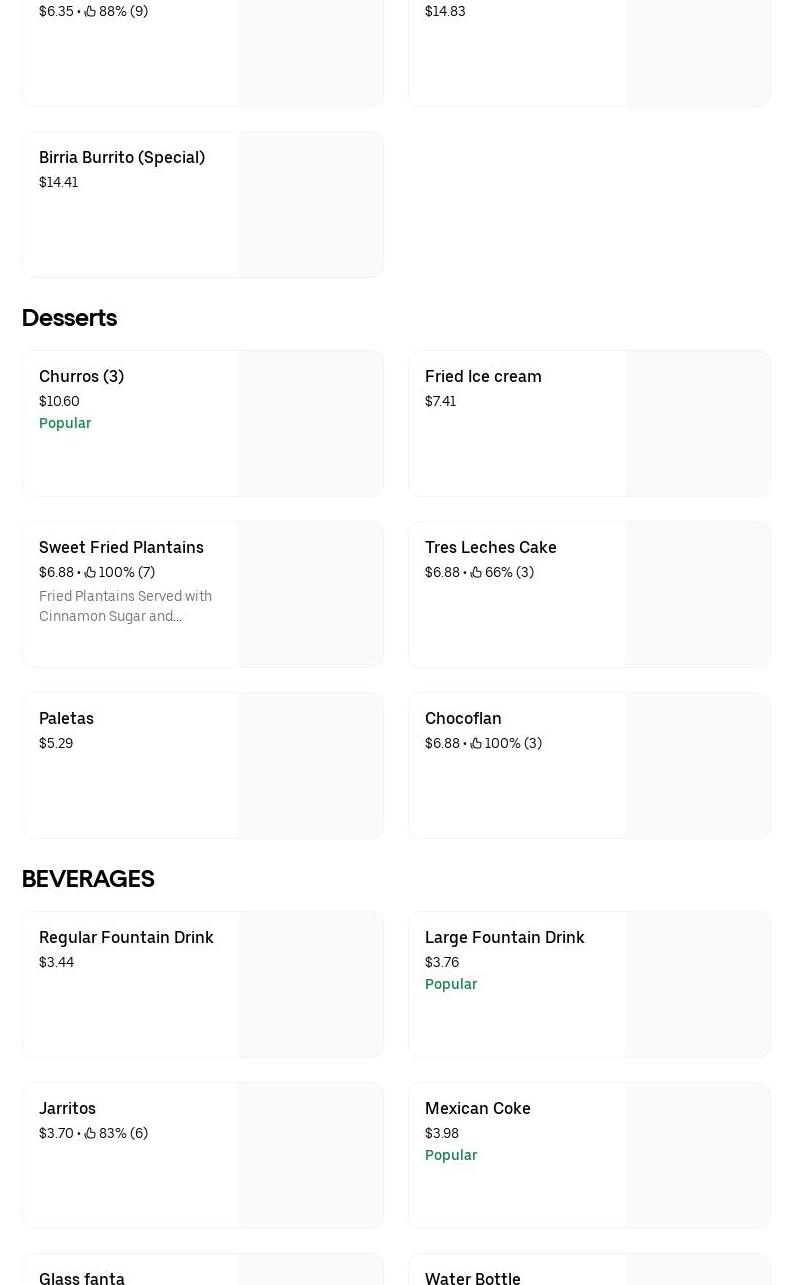Open the Large Fountain Drink title

coord(504,937)
